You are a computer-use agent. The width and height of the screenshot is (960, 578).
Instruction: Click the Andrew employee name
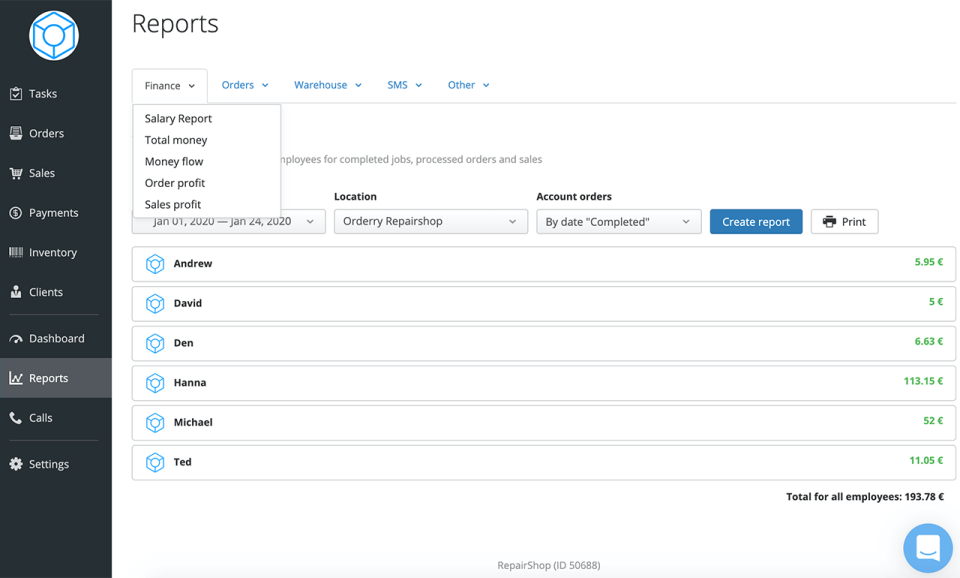point(193,263)
